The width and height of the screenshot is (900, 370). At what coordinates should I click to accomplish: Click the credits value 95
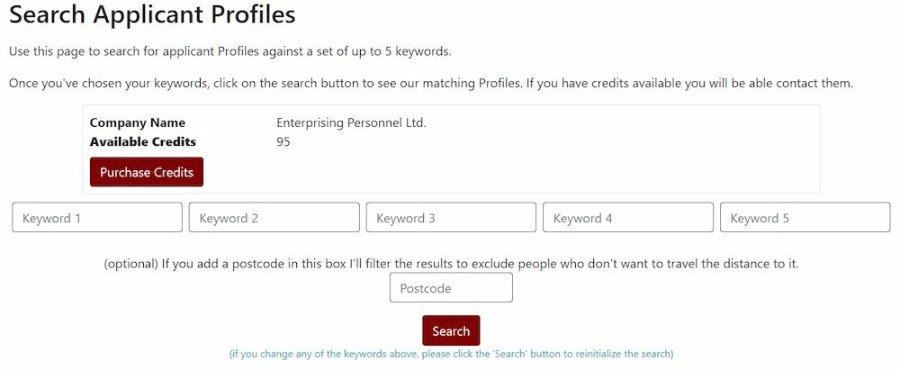283,142
